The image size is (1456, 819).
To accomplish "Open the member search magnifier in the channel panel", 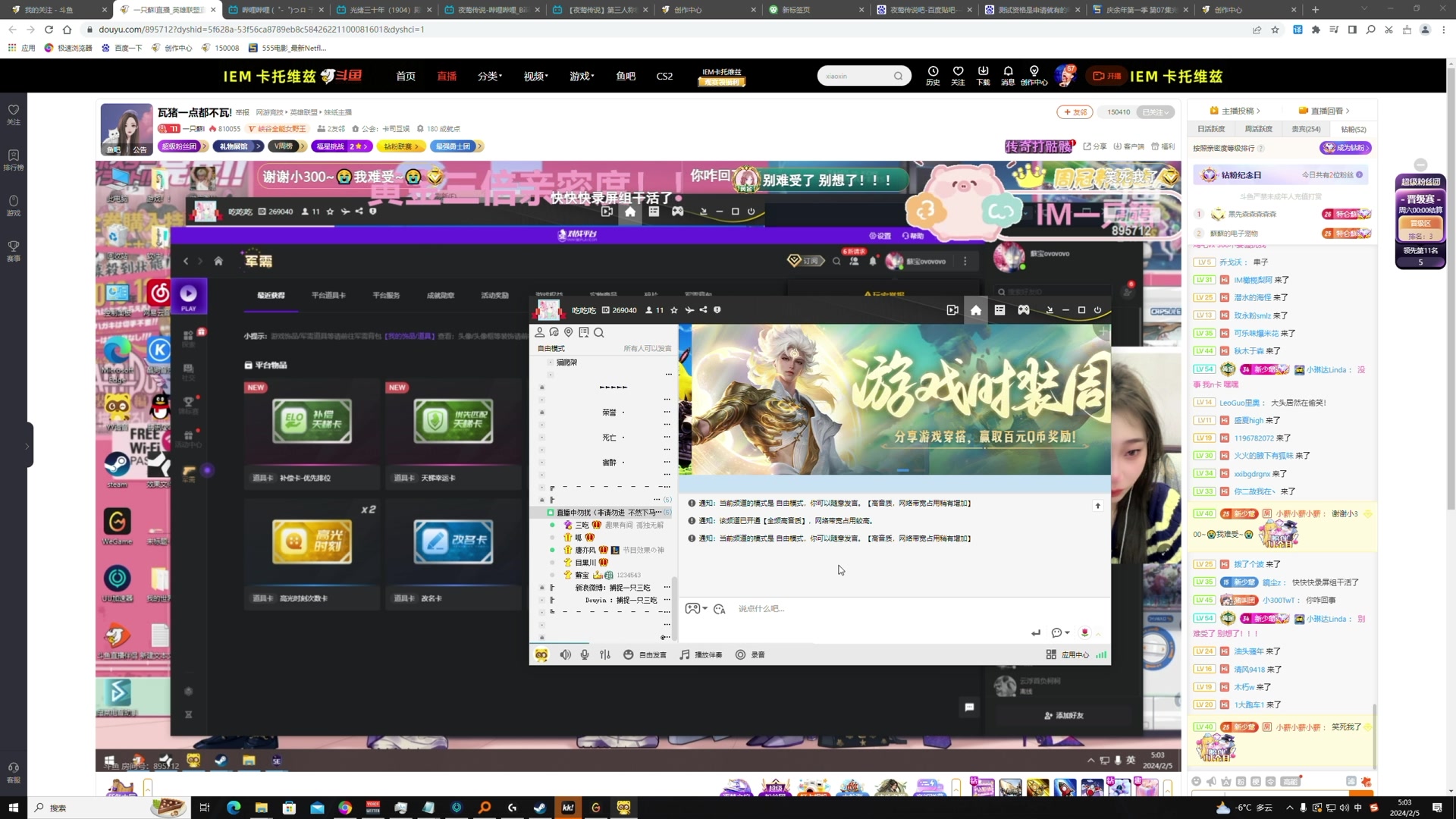I will pyautogui.click(x=599, y=332).
